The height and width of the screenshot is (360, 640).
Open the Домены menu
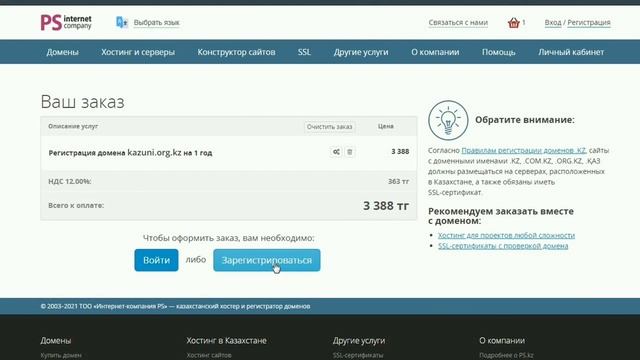click(x=62, y=52)
